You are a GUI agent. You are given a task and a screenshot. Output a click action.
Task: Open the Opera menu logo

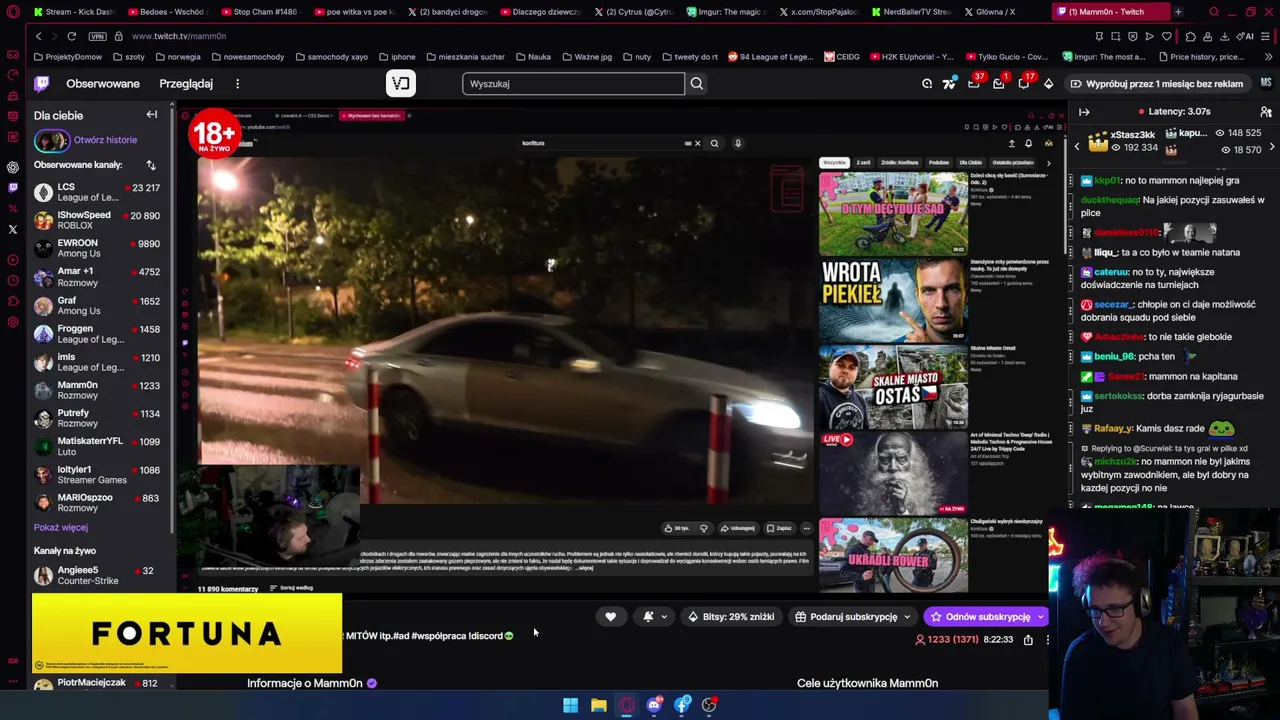[x=12, y=12]
